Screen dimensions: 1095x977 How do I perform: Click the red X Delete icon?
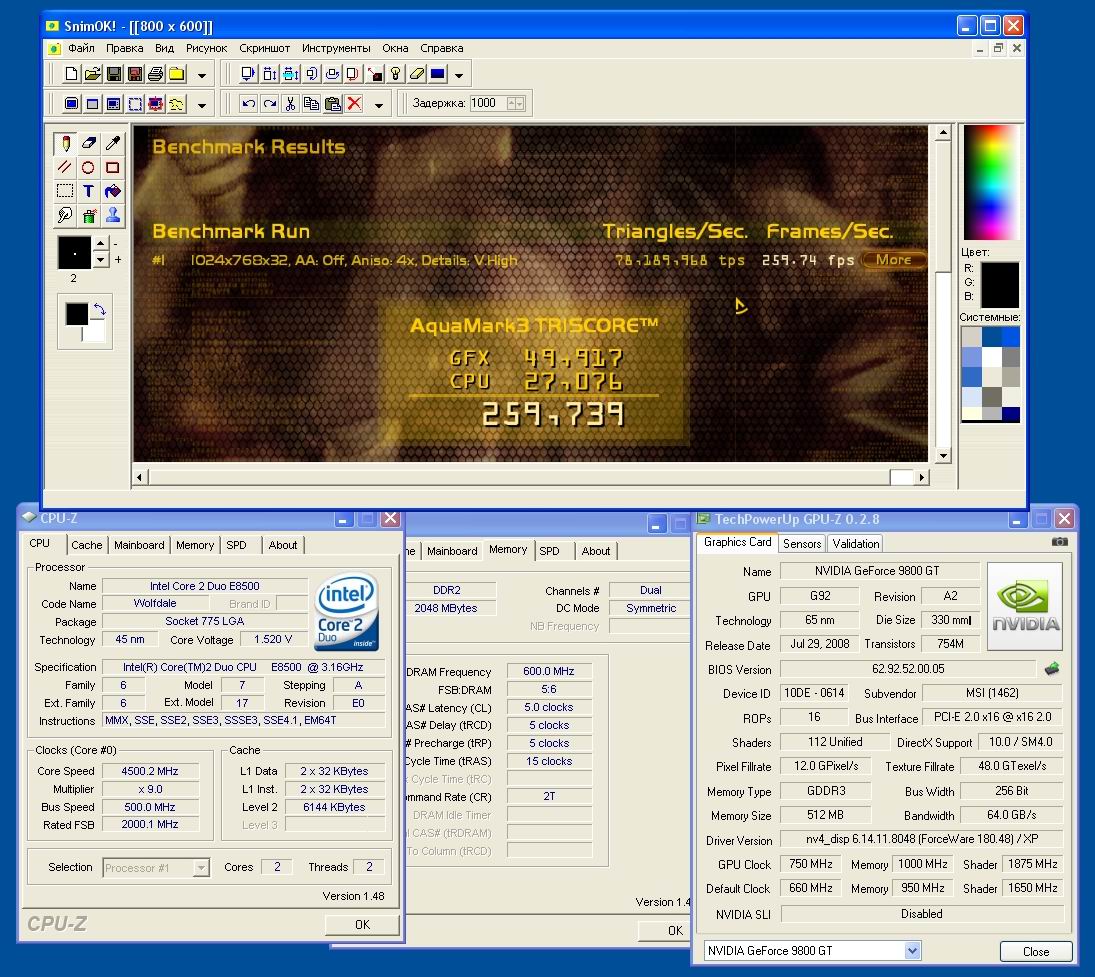tap(354, 104)
